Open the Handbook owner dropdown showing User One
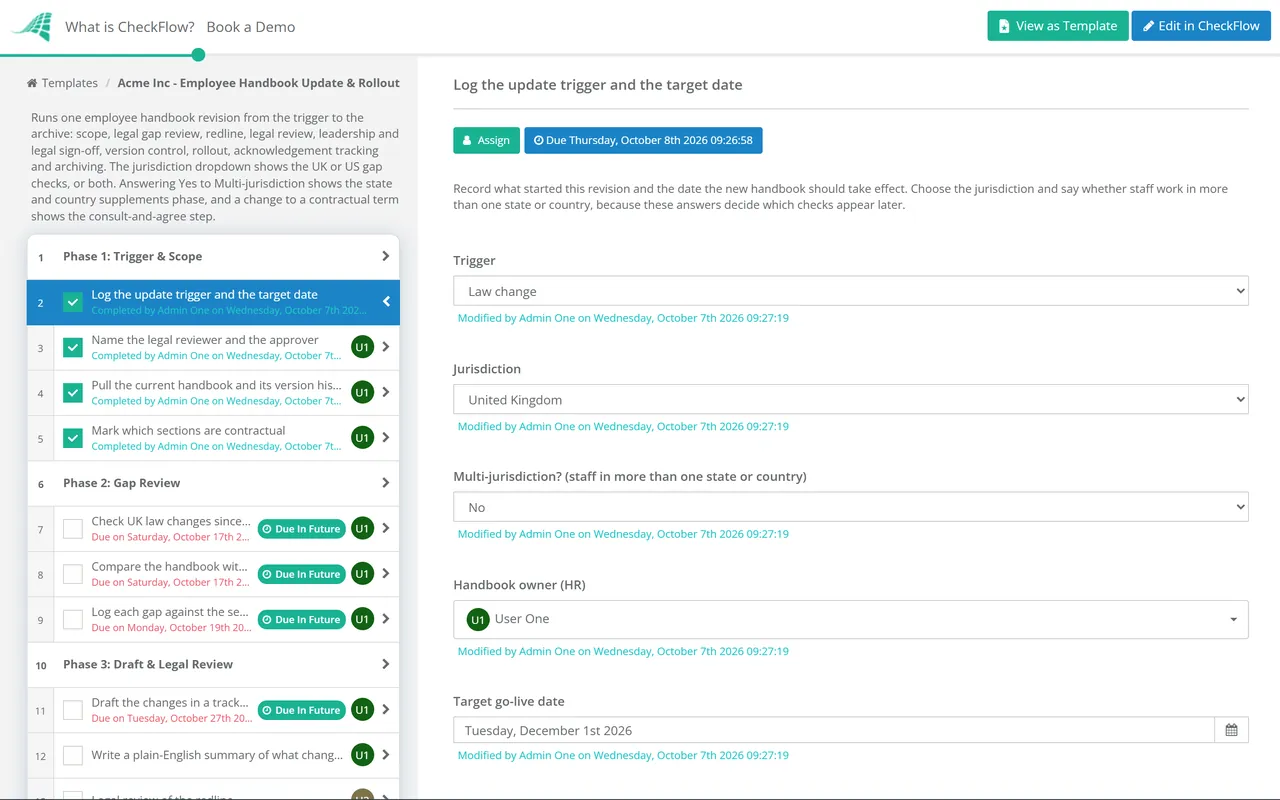1280x800 pixels. pyautogui.click(x=851, y=619)
